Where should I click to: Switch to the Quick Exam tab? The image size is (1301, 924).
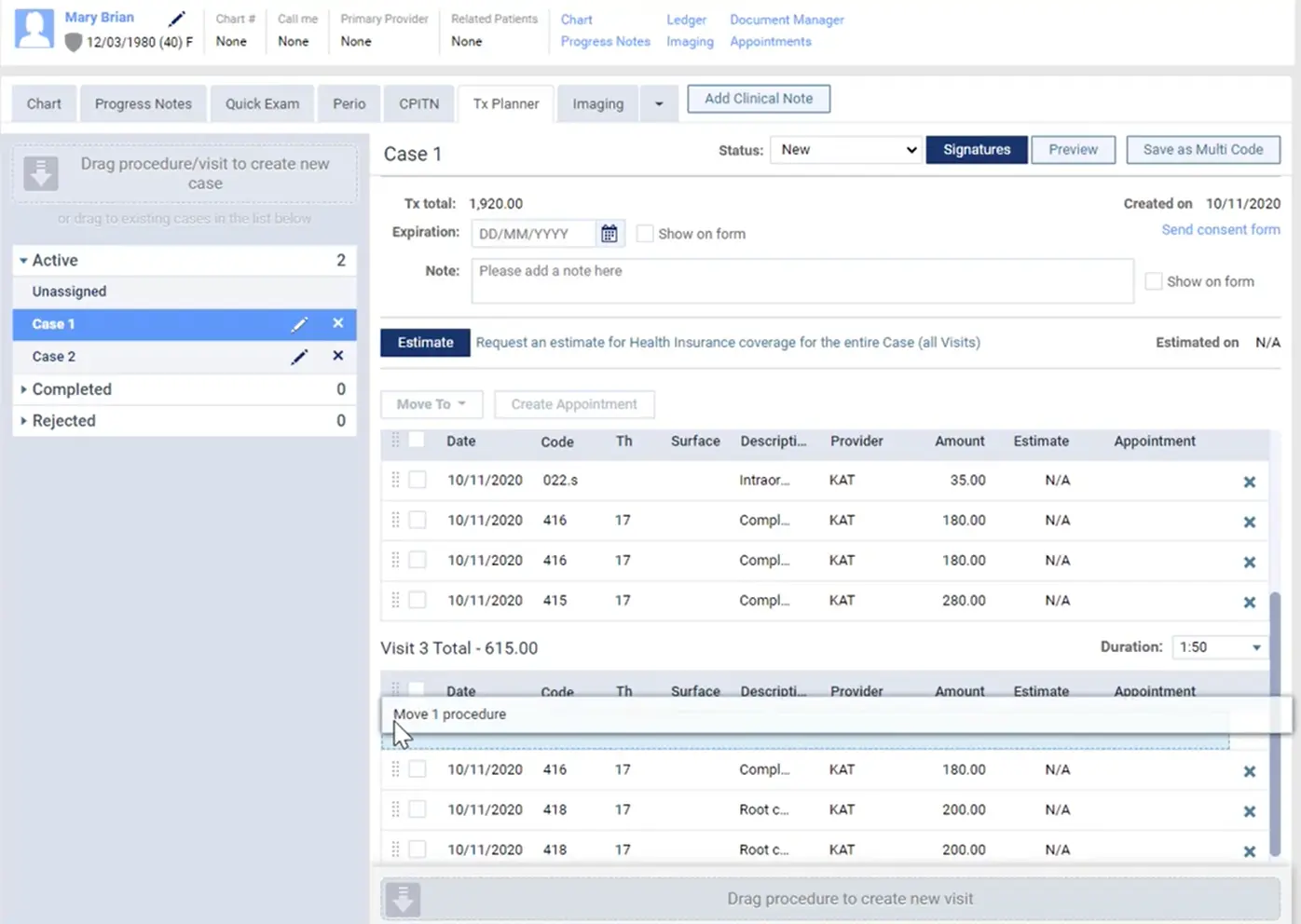coord(263,104)
